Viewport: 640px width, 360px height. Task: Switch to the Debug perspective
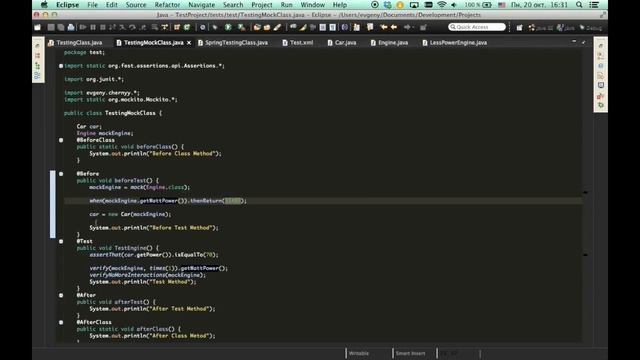coord(590,28)
